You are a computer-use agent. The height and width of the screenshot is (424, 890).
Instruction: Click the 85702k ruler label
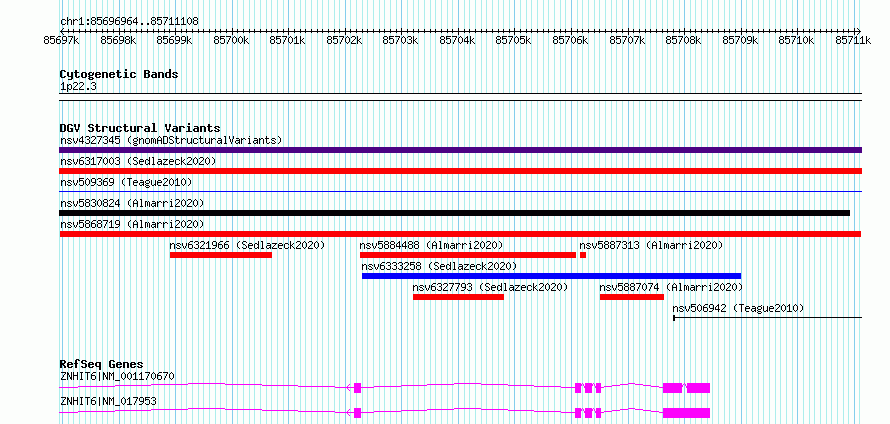344,40
